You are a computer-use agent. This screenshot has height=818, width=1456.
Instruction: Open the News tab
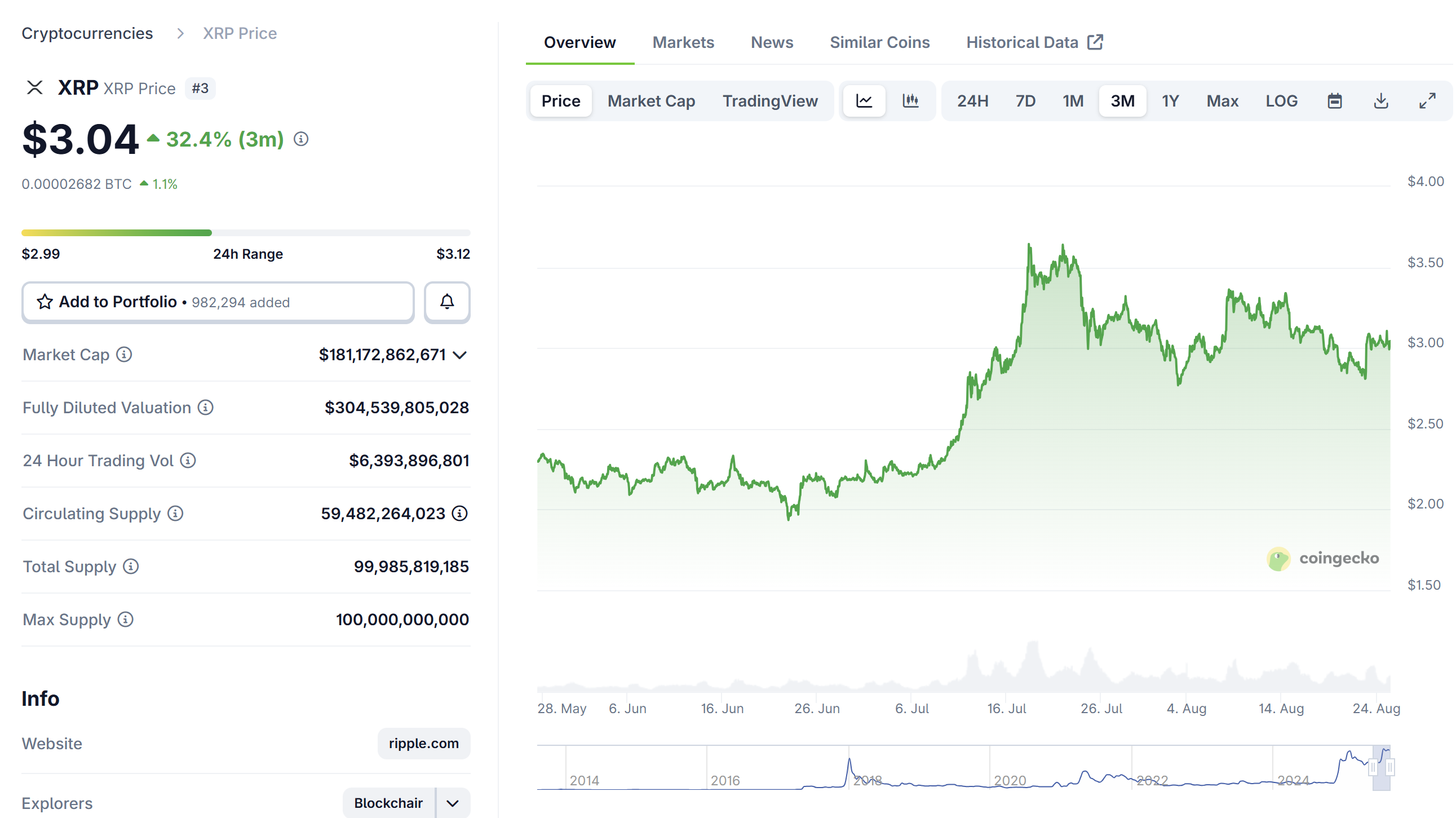point(772,42)
